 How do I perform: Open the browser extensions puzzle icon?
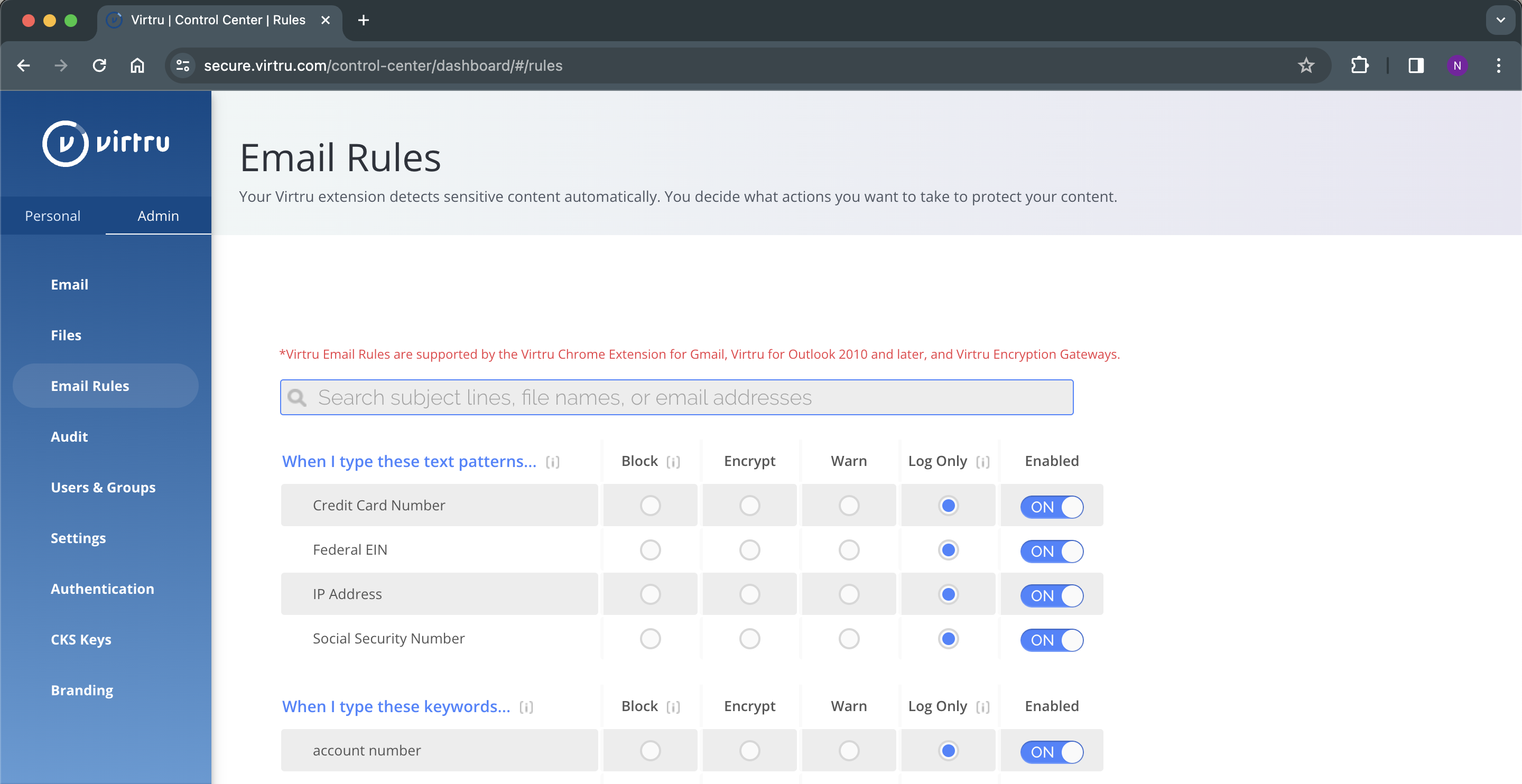tap(1360, 66)
